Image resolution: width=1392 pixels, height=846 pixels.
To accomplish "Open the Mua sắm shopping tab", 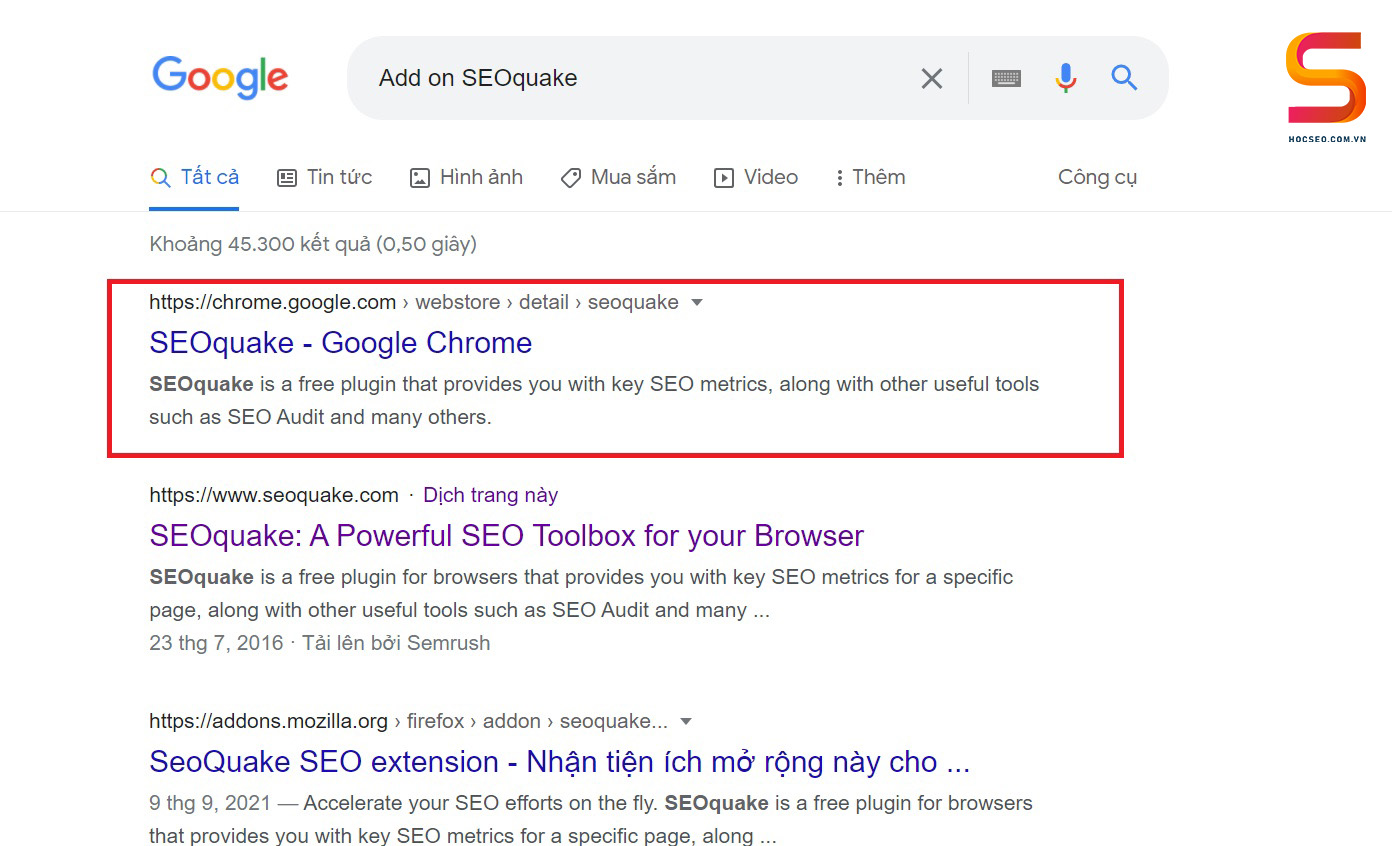I will point(618,177).
